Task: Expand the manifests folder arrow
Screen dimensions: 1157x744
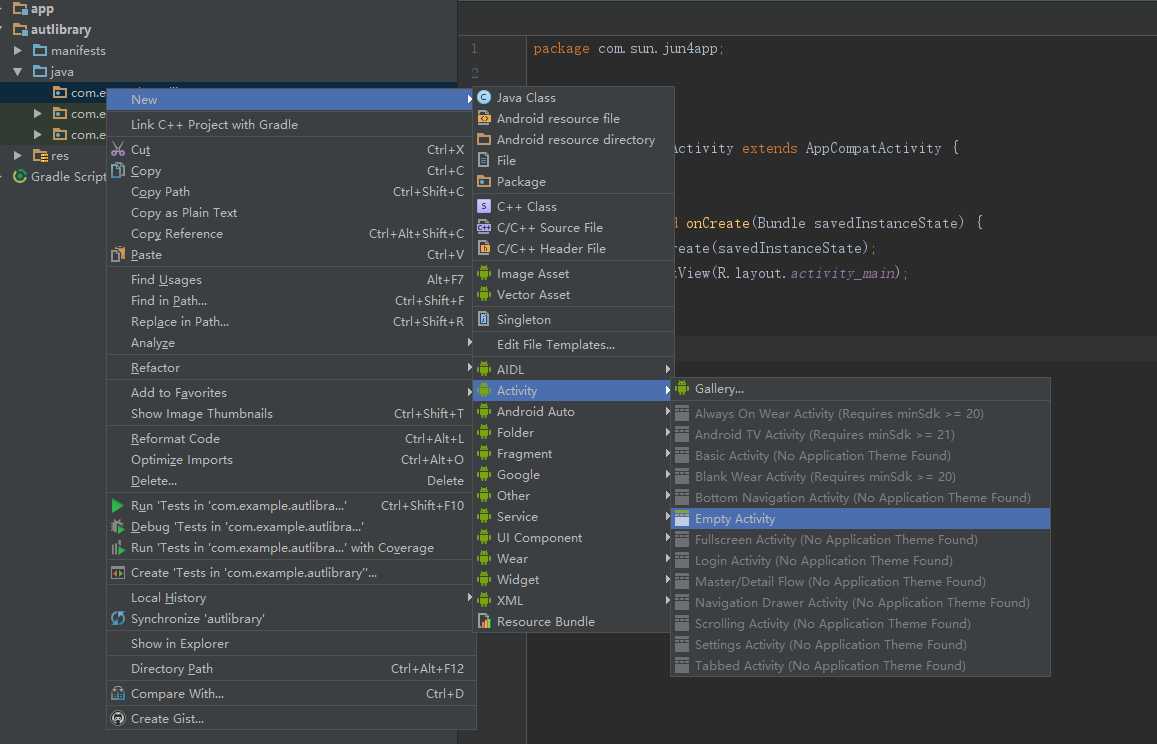Action: point(18,51)
